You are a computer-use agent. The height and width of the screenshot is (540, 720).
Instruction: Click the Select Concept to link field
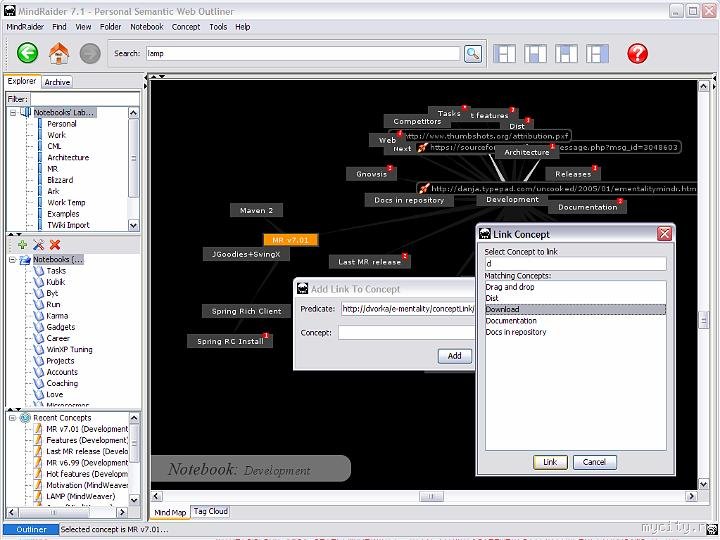pos(575,264)
